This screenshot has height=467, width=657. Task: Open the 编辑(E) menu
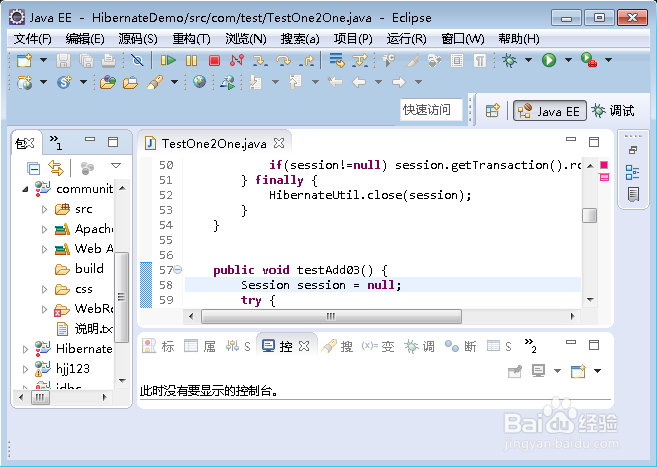pyautogui.click(x=85, y=39)
